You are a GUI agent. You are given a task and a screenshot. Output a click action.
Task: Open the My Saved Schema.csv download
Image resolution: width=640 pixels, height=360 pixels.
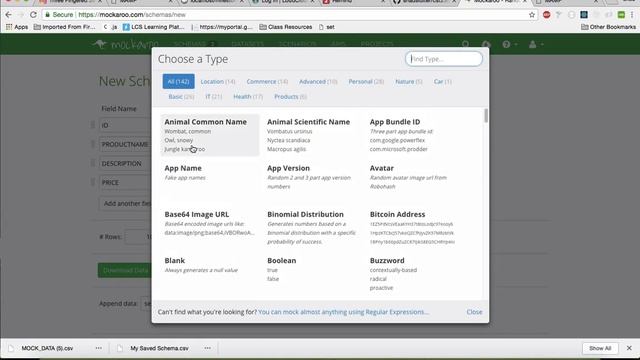click(159, 348)
